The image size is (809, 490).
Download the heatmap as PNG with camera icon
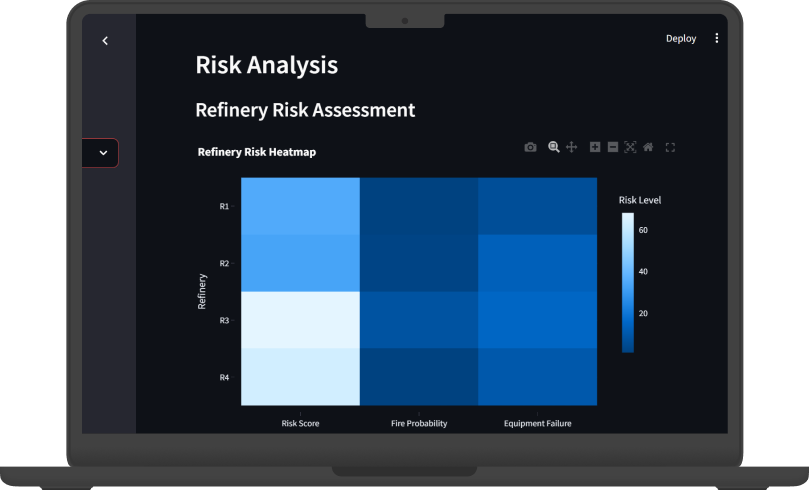pos(530,147)
